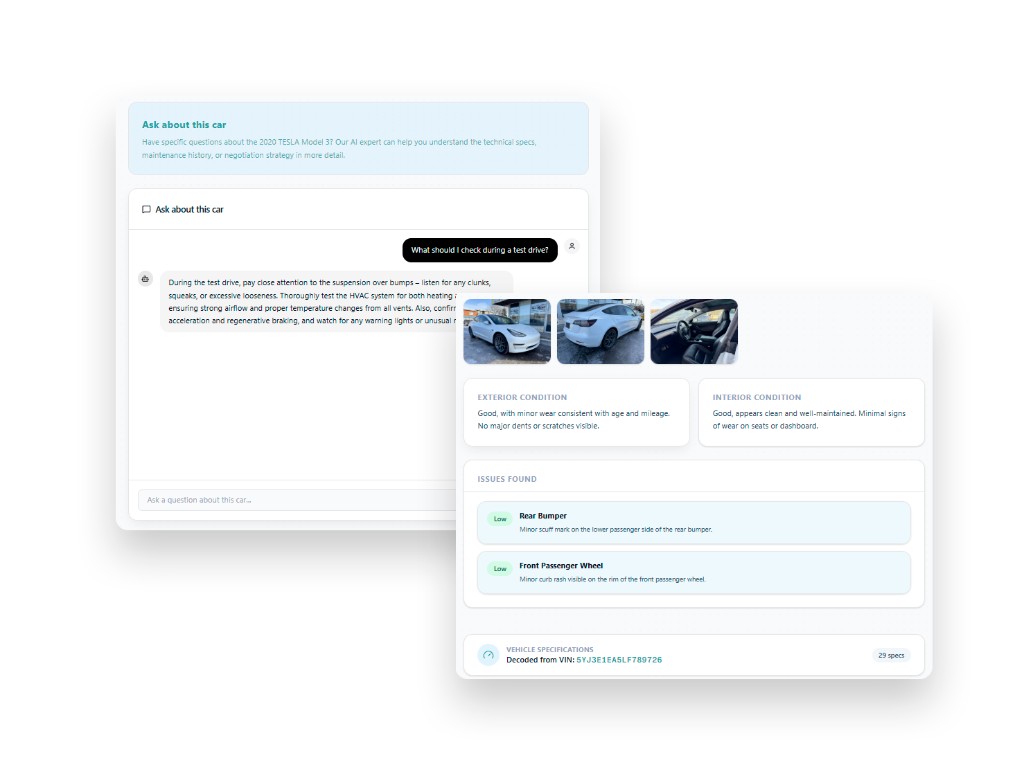Click the 29 specs counter badge
1024x767 pixels.
coord(890,655)
